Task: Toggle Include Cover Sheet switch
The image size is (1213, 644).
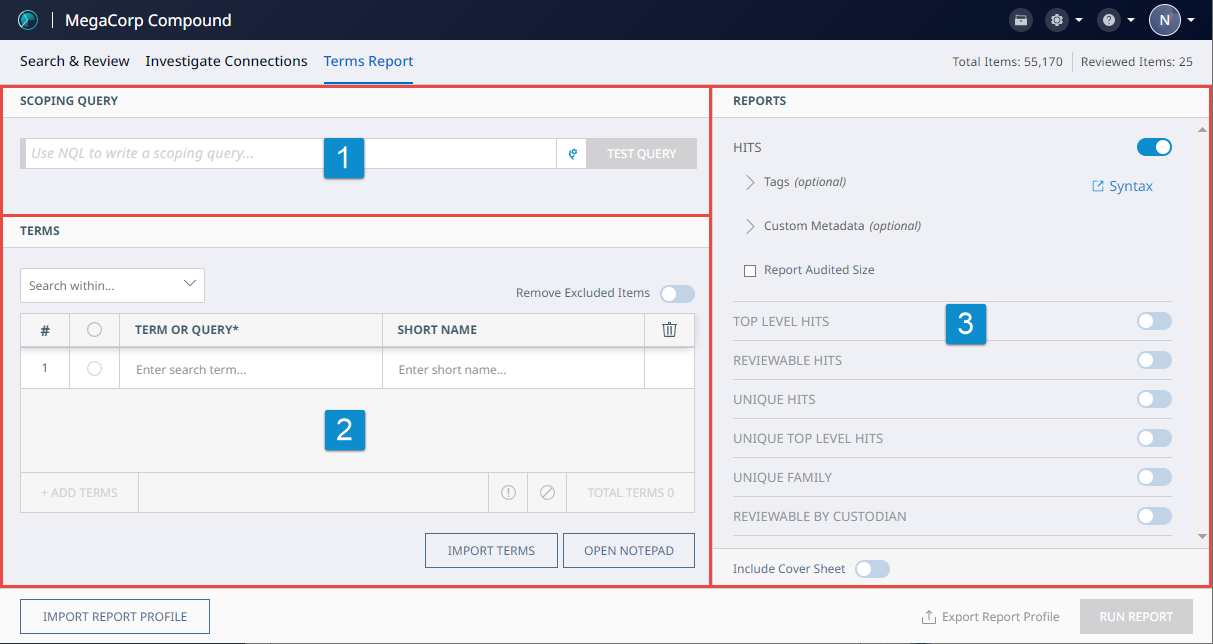Action: pyautogui.click(x=872, y=568)
